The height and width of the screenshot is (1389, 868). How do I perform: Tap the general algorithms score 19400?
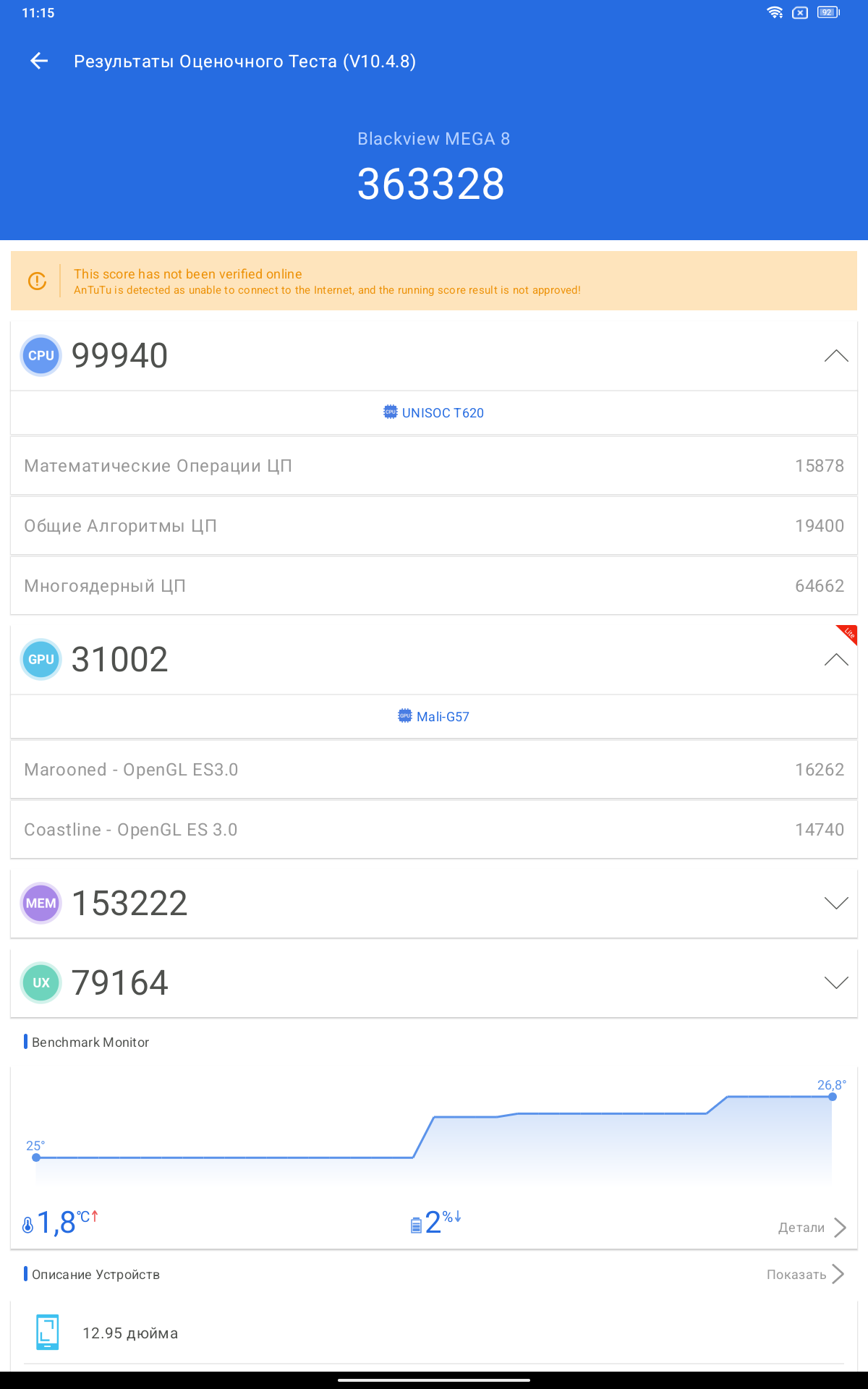tap(820, 525)
